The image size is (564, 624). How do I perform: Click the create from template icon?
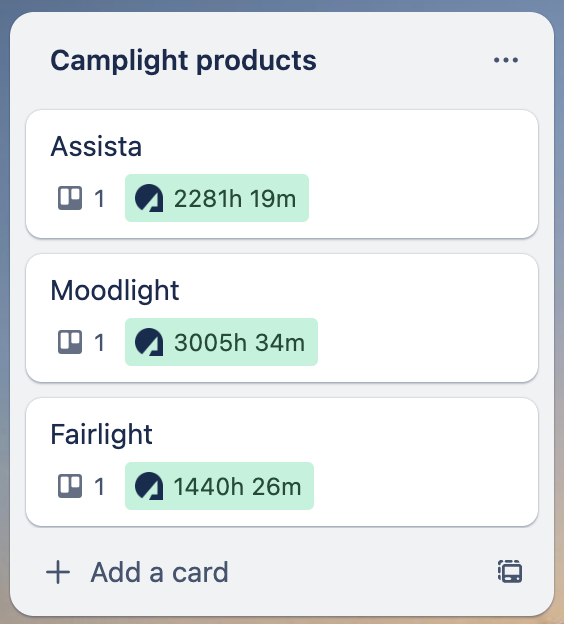coord(510,572)
